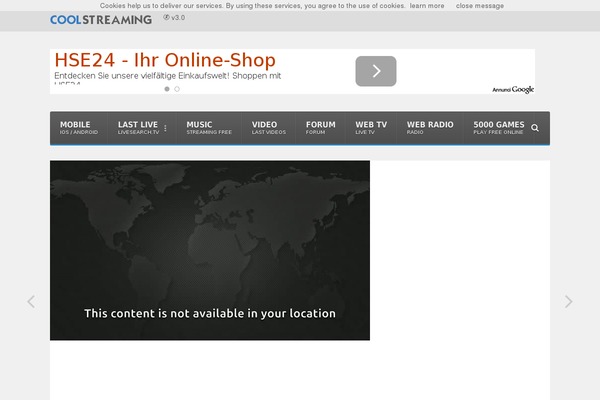Select the second ad carousel dot
Screen dimensions: 600x400
tap(177, 89)
